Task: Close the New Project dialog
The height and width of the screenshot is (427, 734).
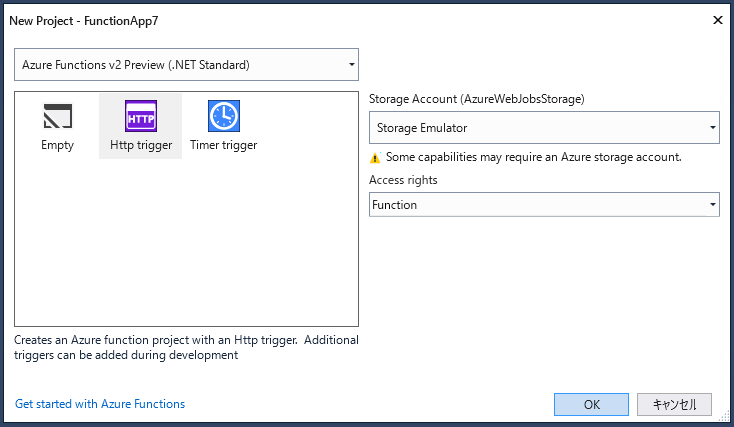Action: (717, 20)
